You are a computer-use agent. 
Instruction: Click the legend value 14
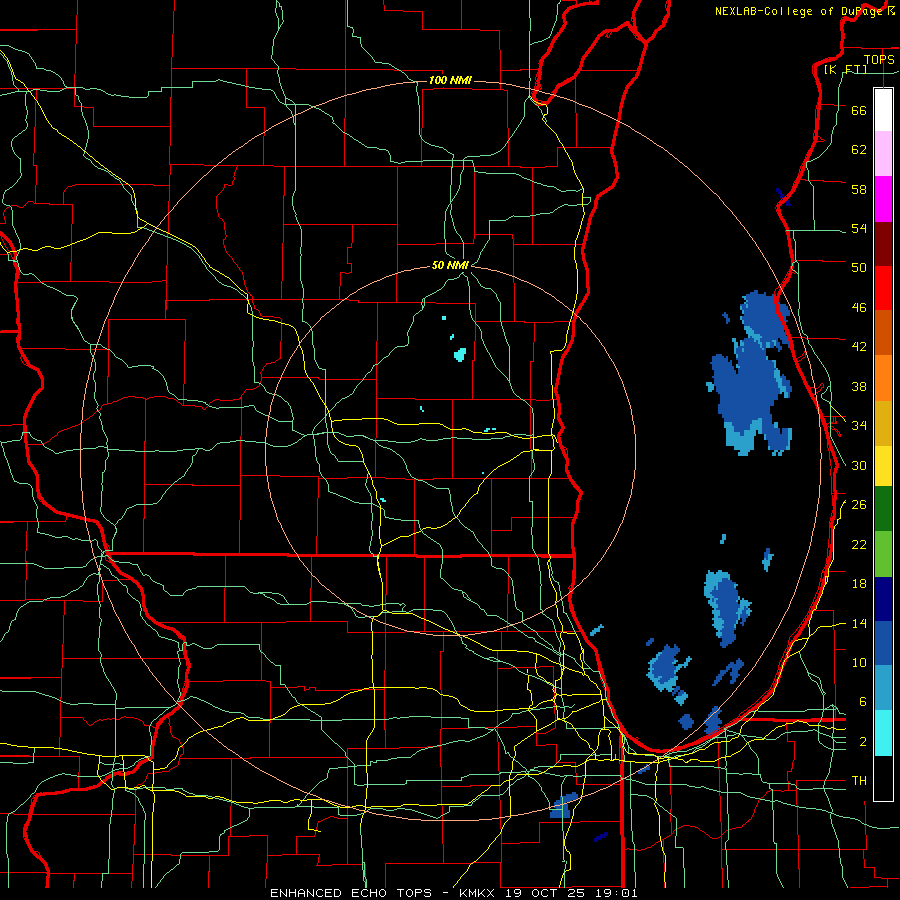(x=859, y=623)
